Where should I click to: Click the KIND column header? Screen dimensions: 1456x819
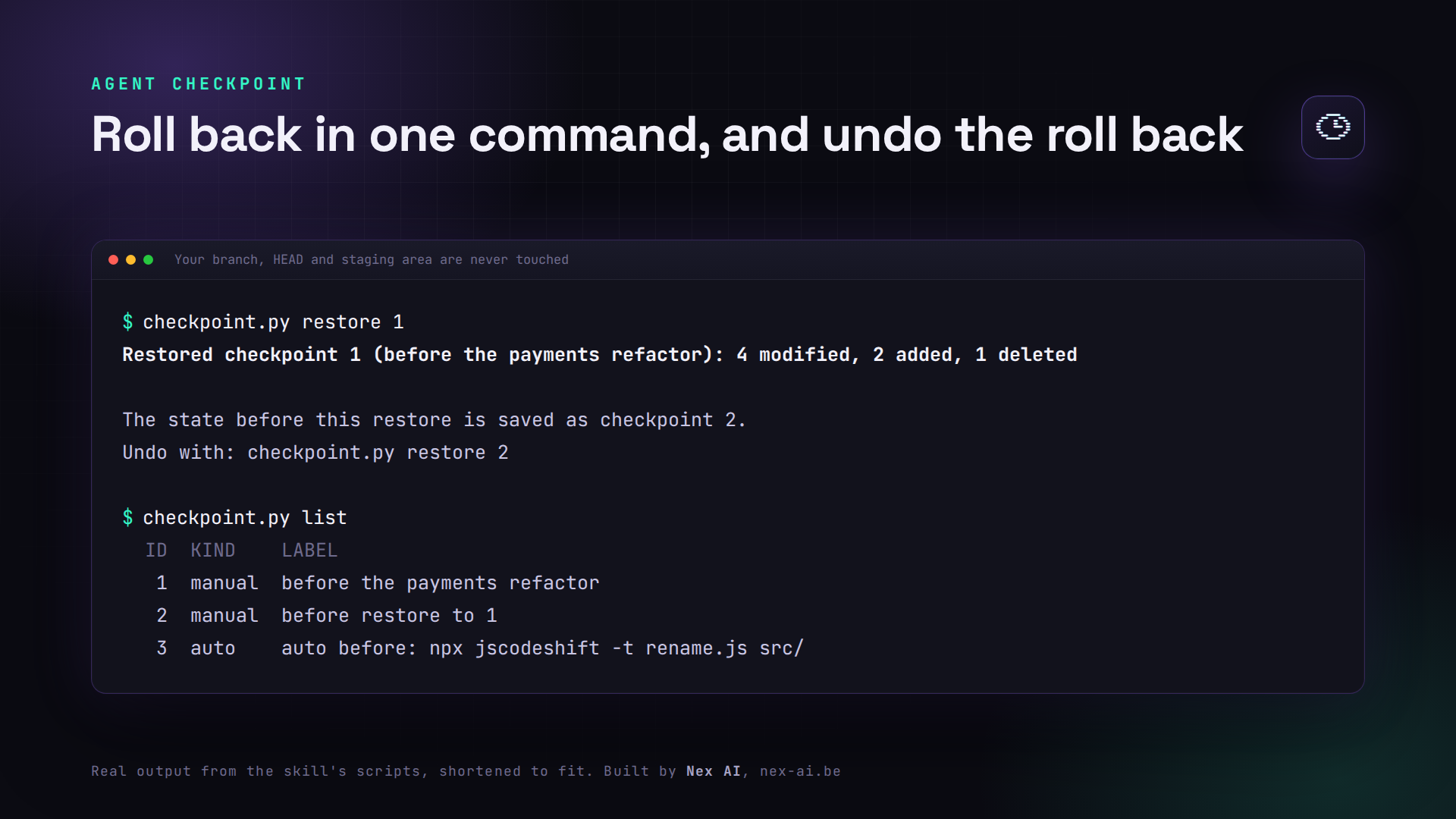pos(213,551)
